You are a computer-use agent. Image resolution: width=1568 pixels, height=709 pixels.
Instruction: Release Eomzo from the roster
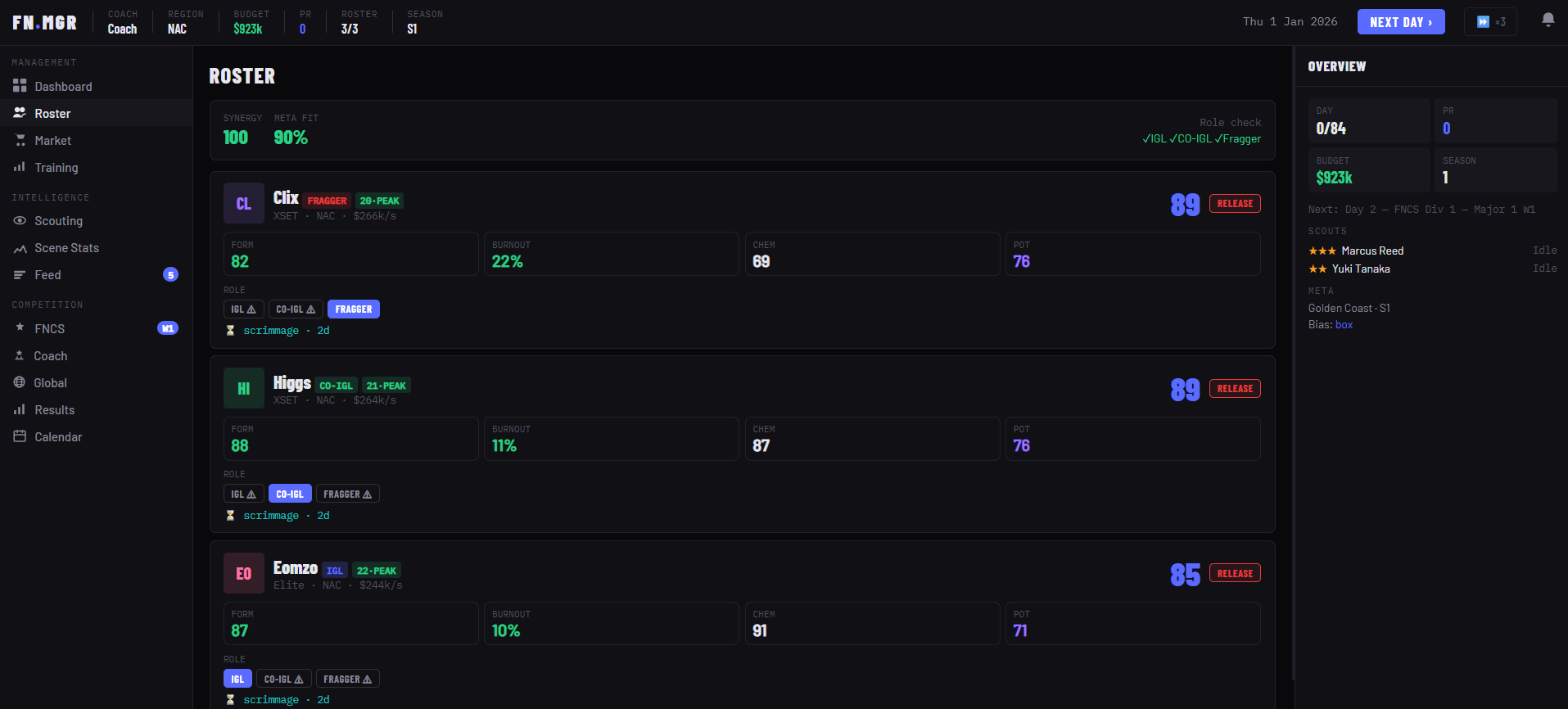[x=1234, y=574]
